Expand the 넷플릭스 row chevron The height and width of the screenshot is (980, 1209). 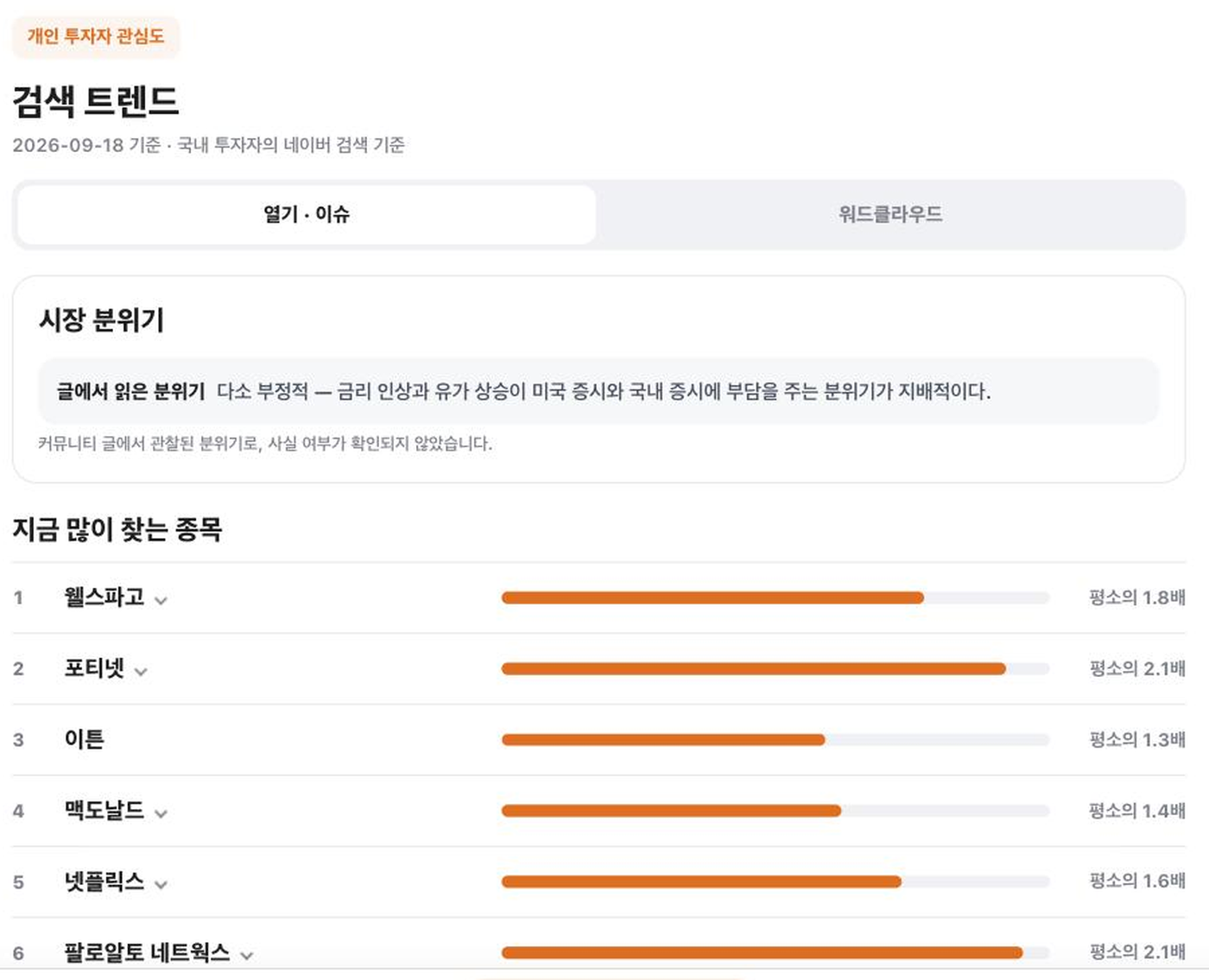(161, 884)
